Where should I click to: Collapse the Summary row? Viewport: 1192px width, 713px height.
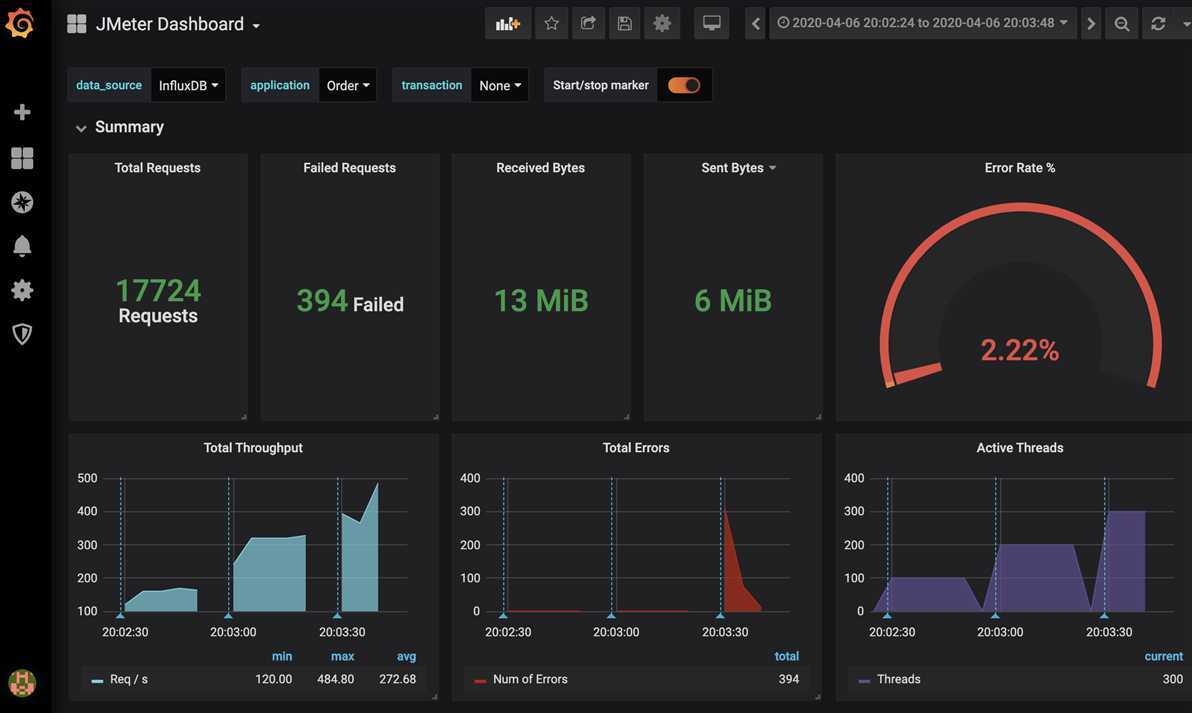(119, 127)
